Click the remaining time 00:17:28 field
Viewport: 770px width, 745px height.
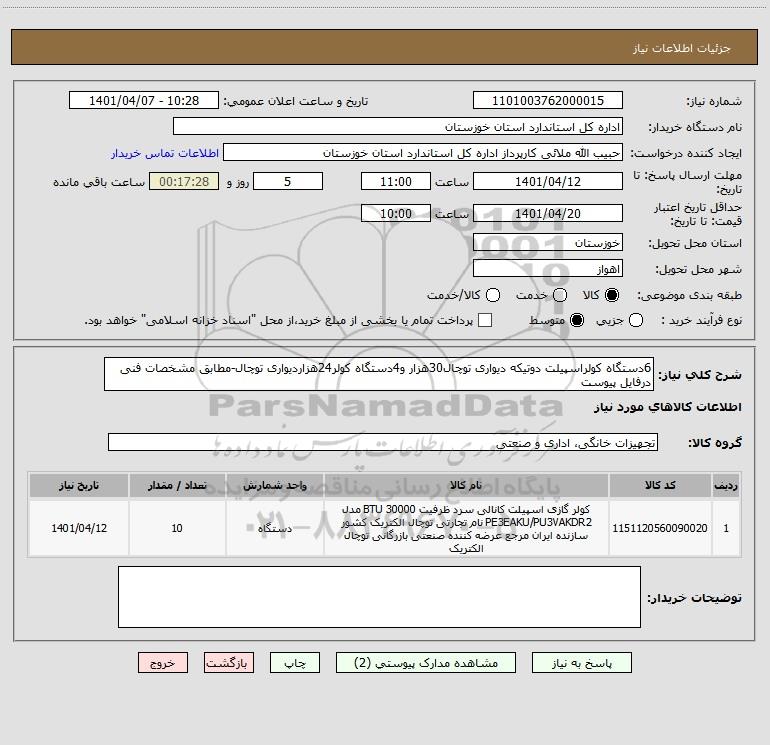184,181
